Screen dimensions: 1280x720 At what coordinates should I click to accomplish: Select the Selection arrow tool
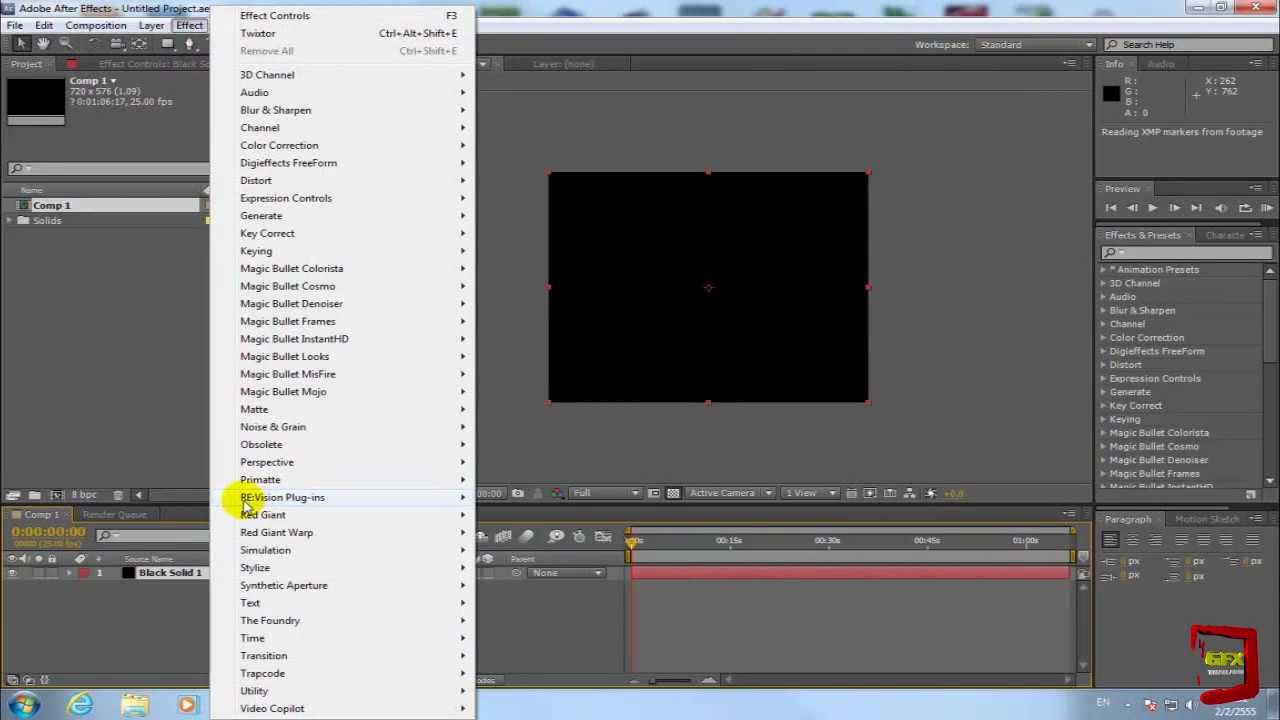pyautogui.click(x=20, y=44)
